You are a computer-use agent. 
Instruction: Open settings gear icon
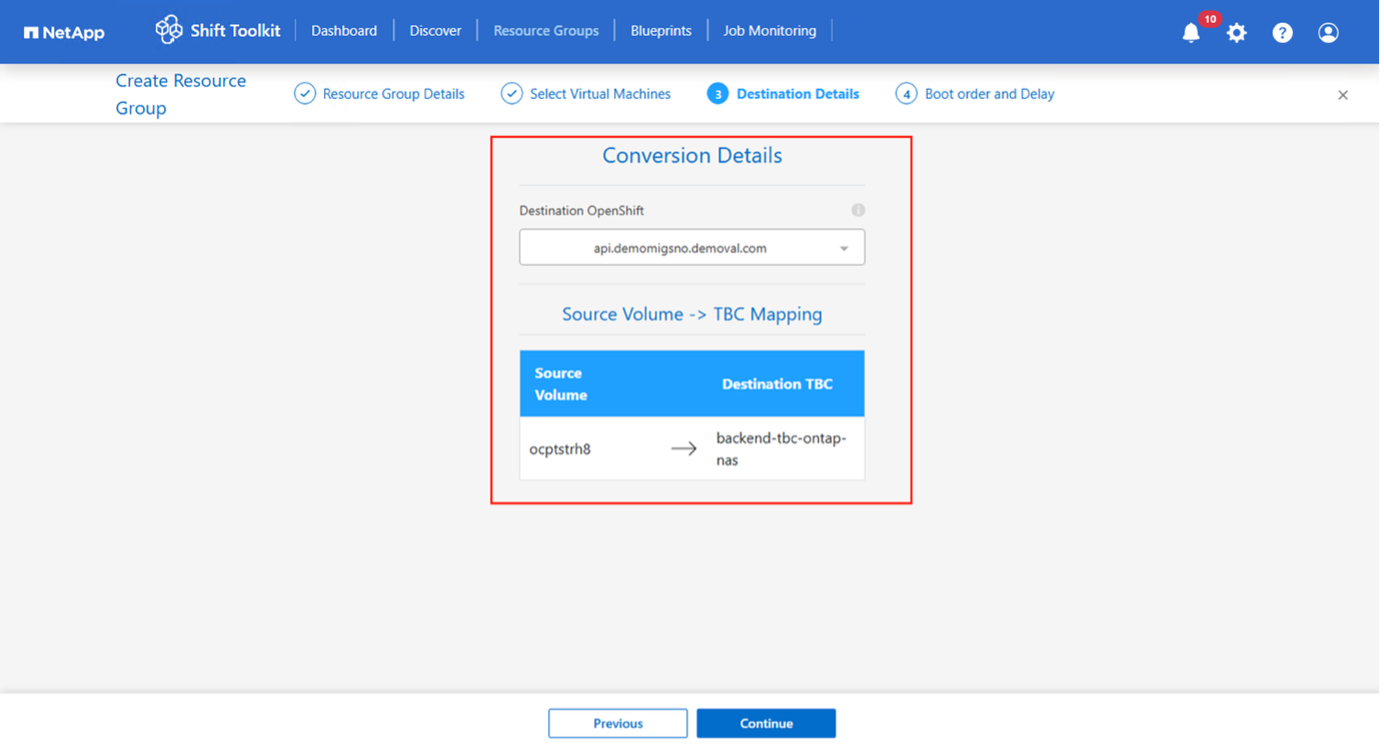1237,33
